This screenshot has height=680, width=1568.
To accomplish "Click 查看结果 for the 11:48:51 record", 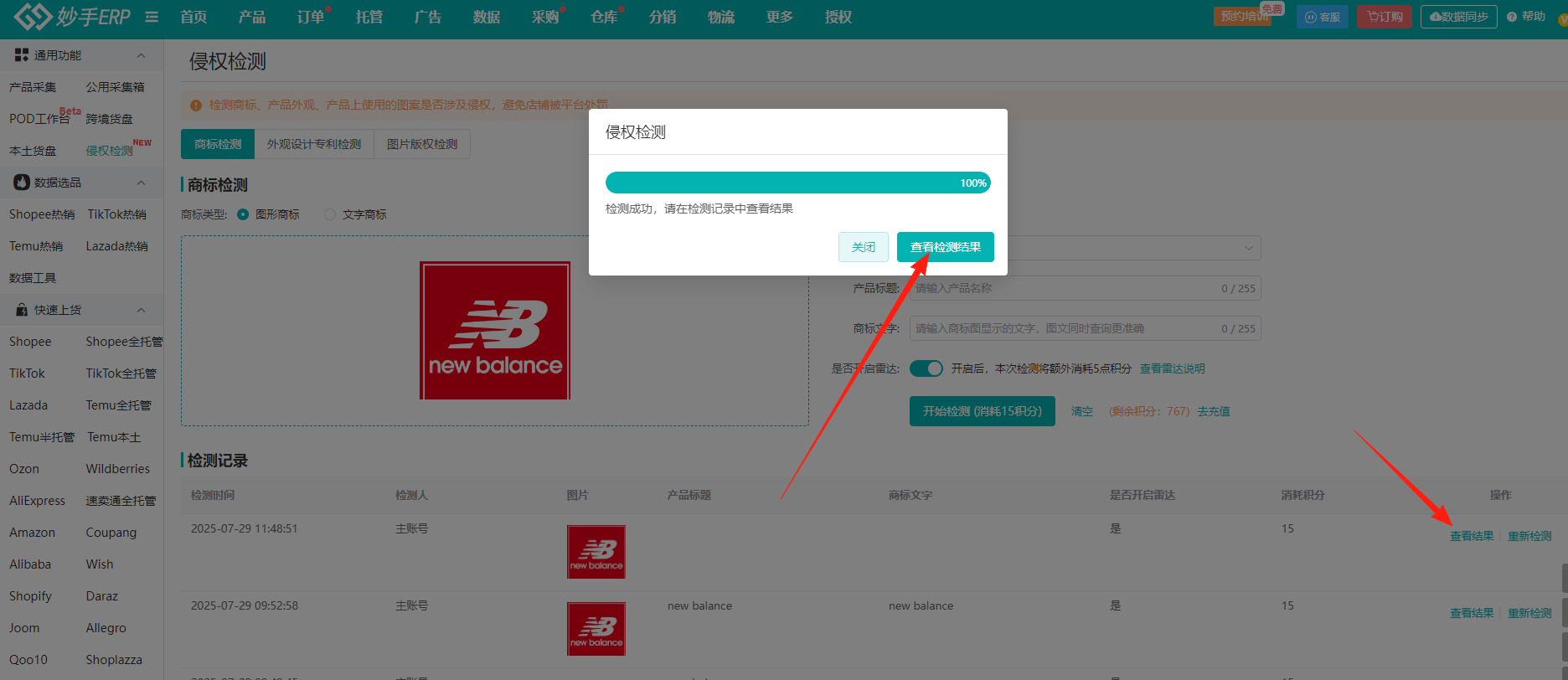I will pos(1472,536).
